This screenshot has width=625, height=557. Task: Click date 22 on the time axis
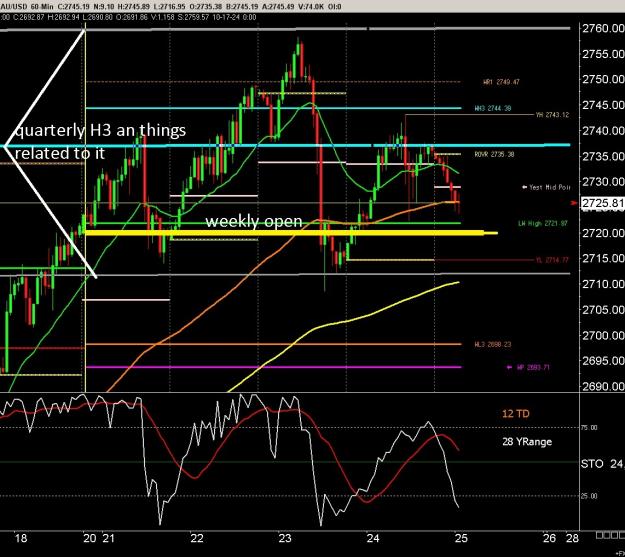(x=197, y=538)
